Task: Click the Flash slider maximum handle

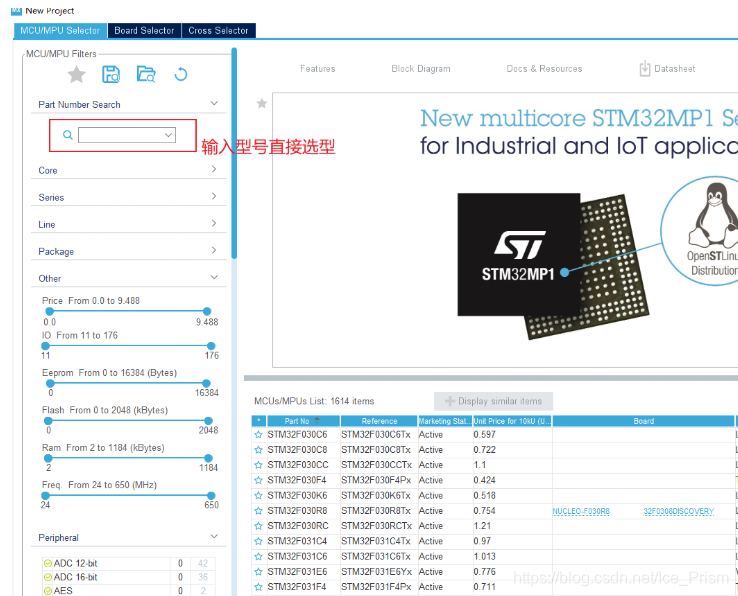Action: pos(208,421)
